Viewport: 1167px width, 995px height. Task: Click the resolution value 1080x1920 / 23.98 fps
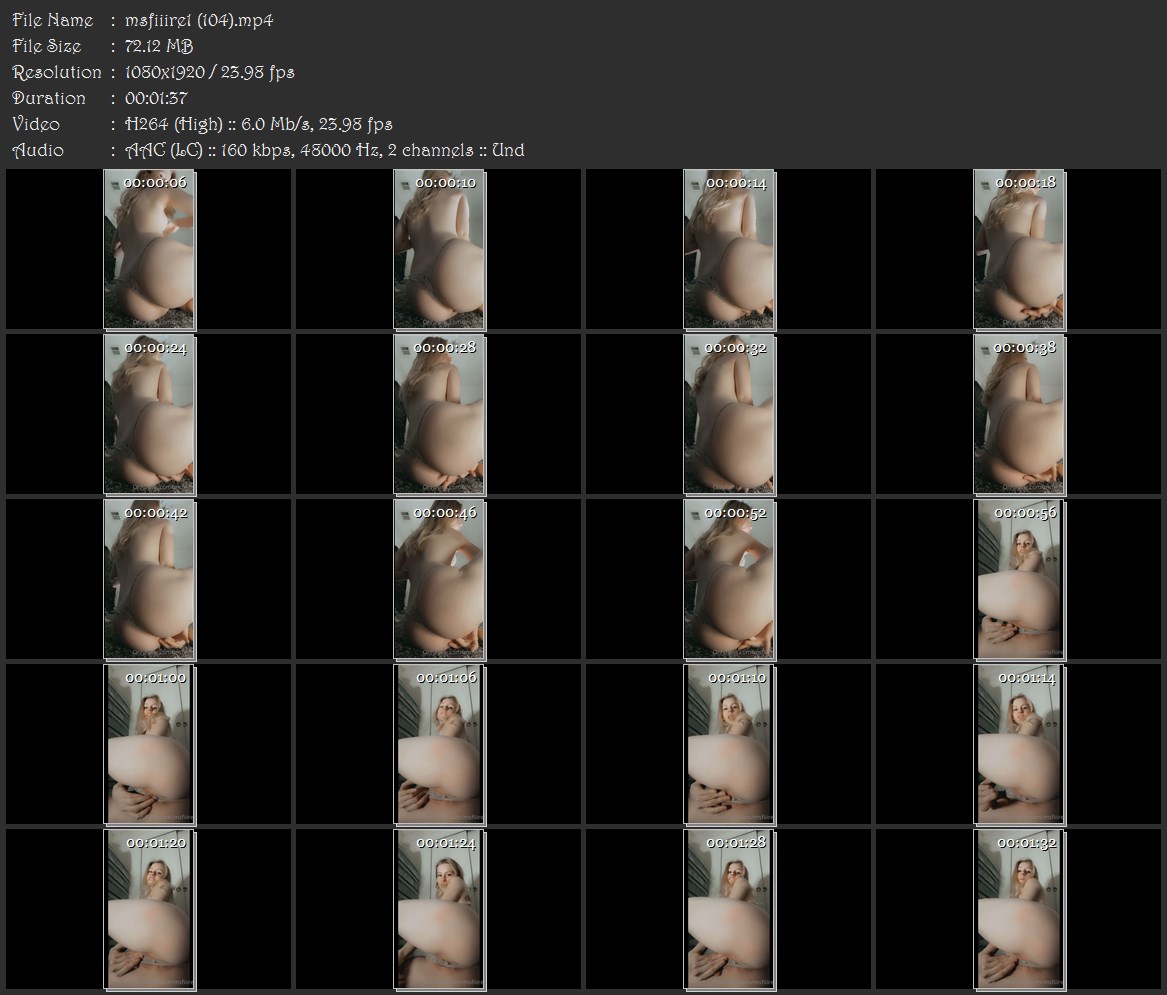[x=209, y=72]
